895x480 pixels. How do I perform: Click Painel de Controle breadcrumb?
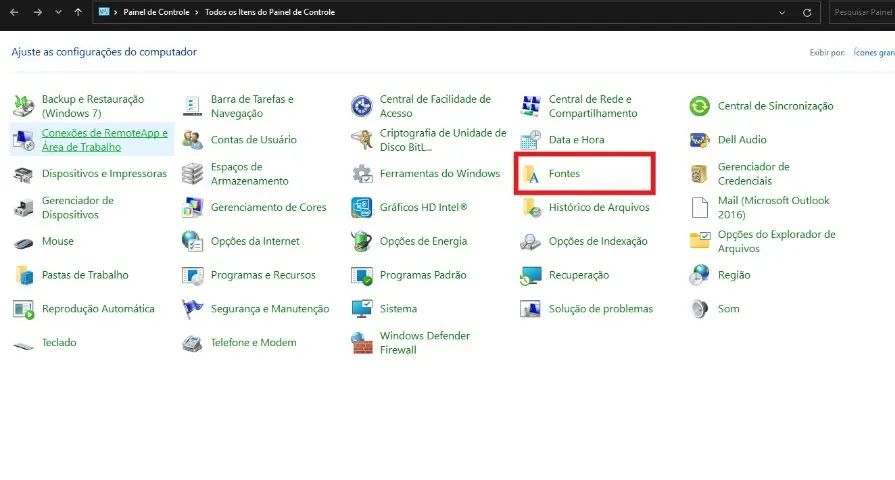[156, 12]
